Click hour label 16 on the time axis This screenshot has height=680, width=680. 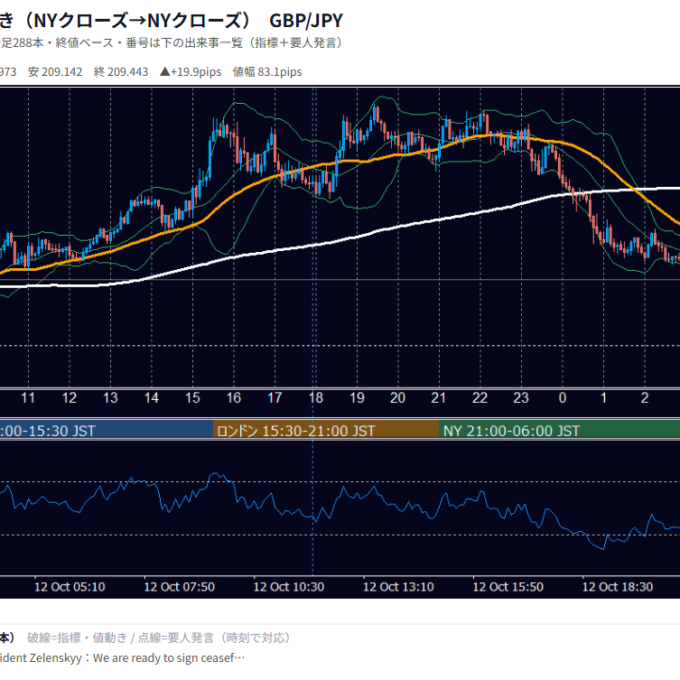coord(234,398)
